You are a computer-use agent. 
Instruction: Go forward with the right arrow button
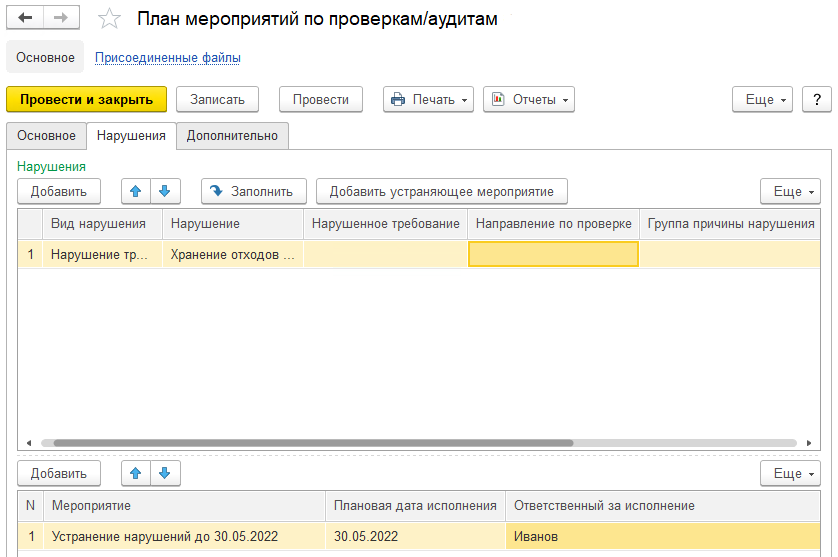click(61, 18)
